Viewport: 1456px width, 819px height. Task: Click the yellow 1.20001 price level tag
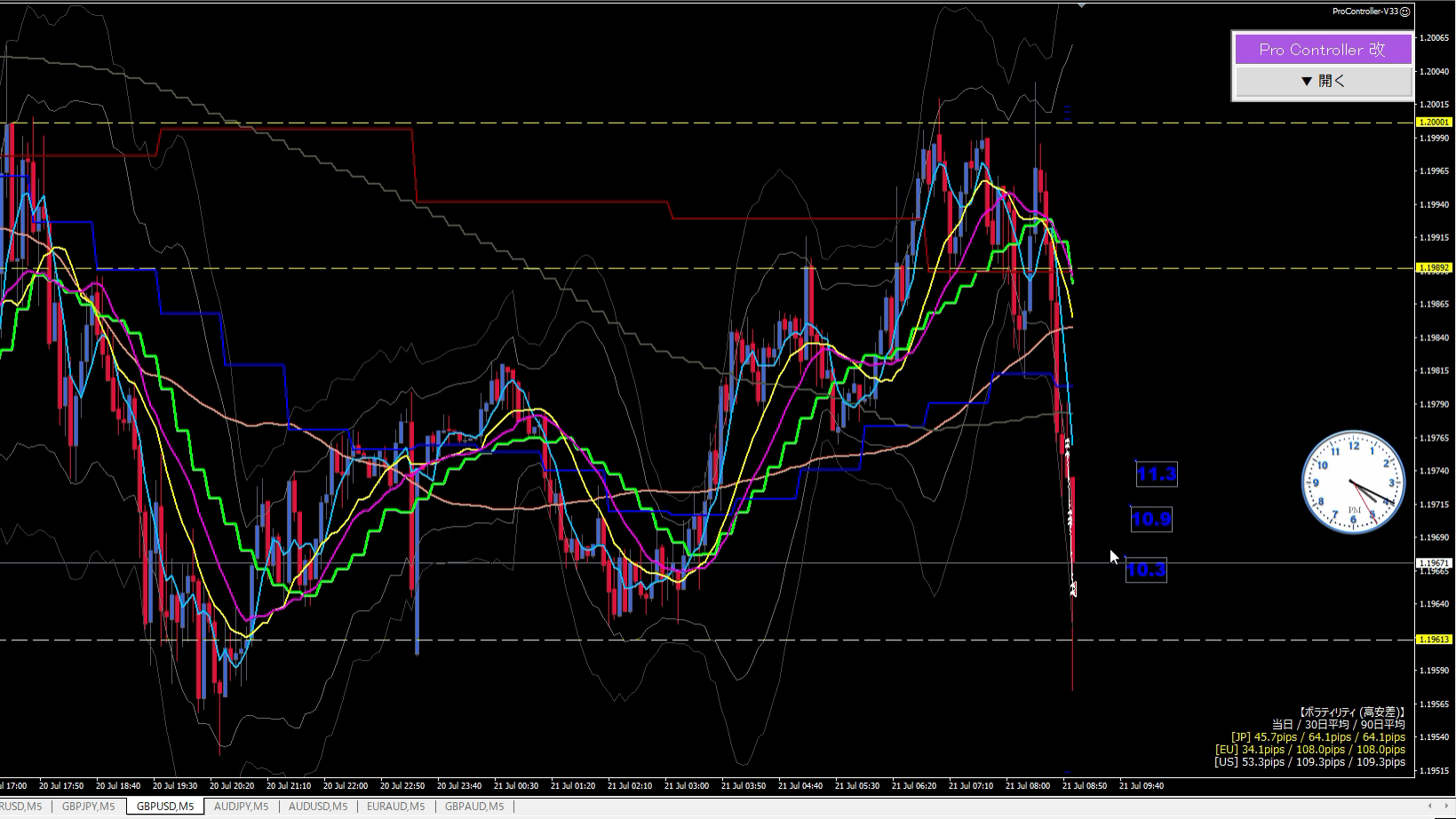pyautogui.click(x=1434, y=122)
